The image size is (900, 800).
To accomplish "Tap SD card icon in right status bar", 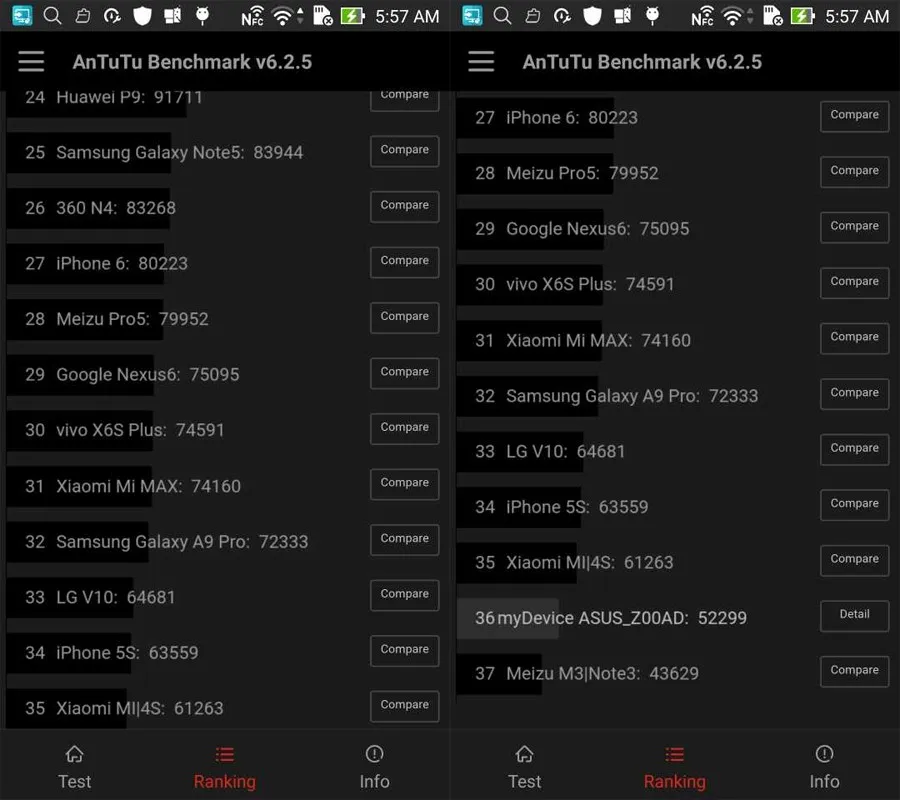I will 773,15.
